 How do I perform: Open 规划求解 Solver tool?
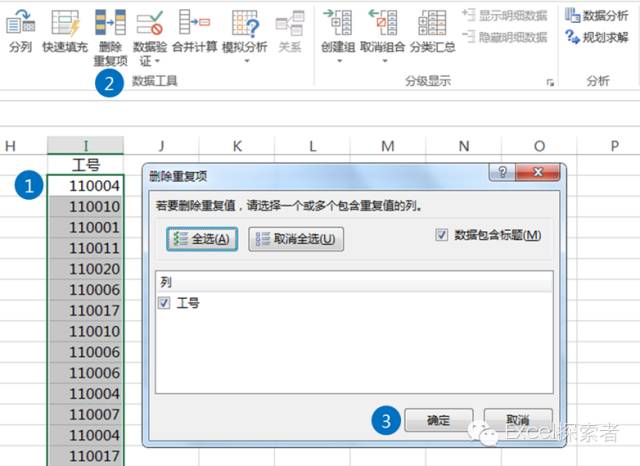point(597,37)
